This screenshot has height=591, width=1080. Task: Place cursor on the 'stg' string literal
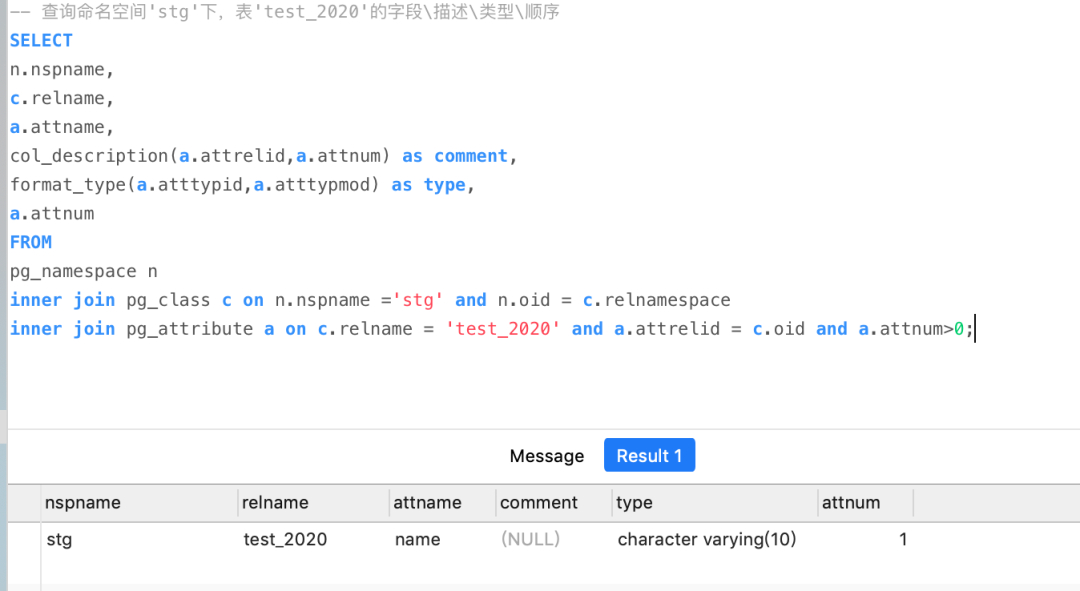coord(418,300)
